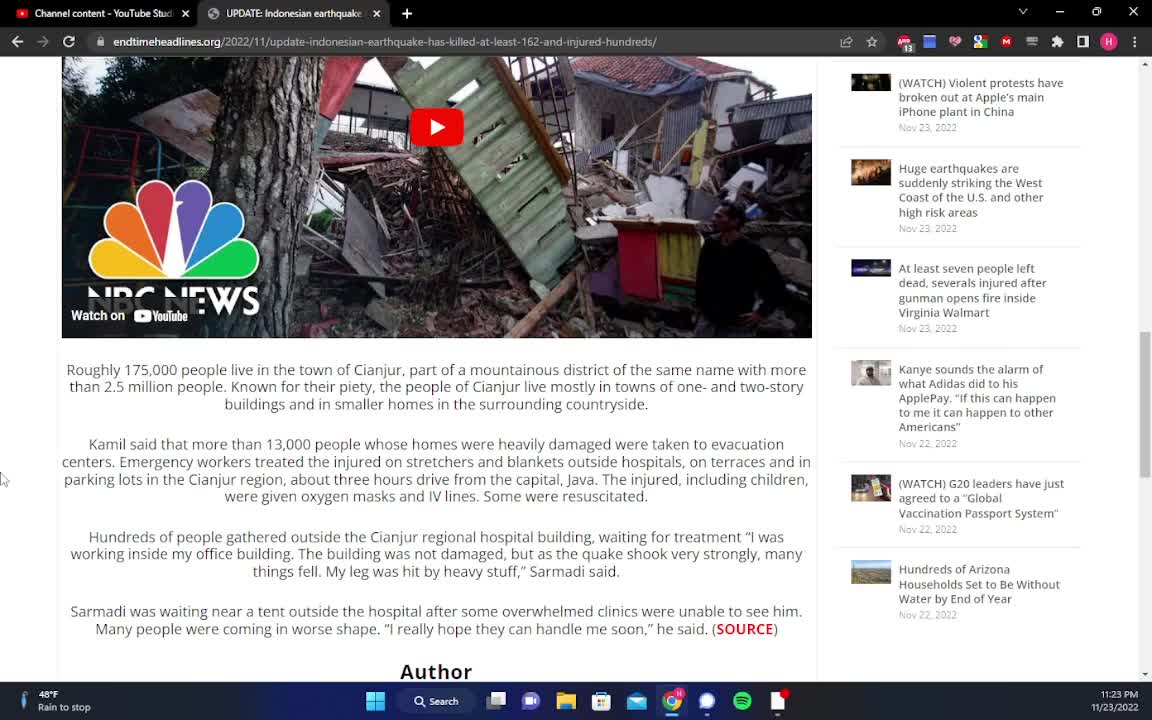Open Virginia Walmart gunman article
This screenshot has height=720, width=1152.
[x=972, y=290]
